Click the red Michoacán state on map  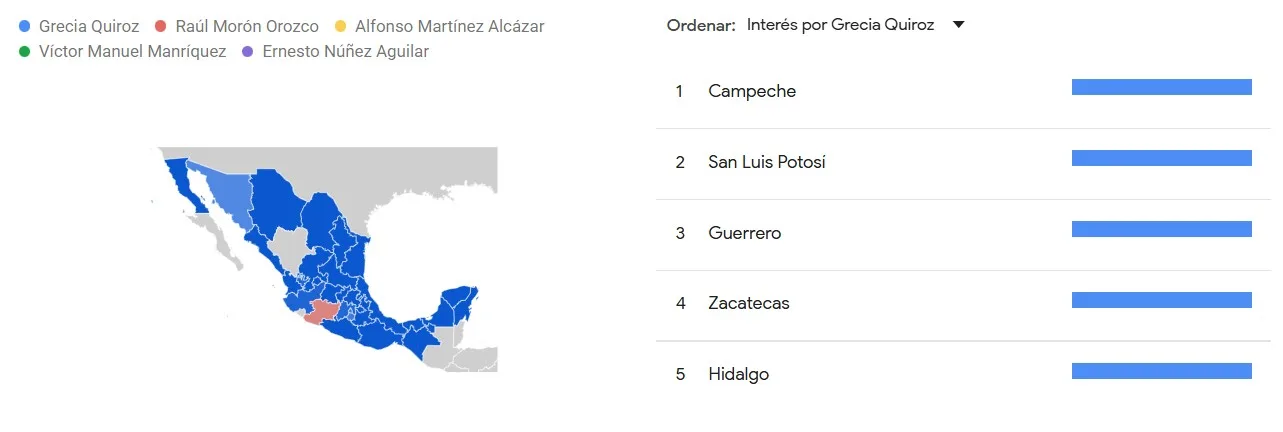click(x=325, y=313)
